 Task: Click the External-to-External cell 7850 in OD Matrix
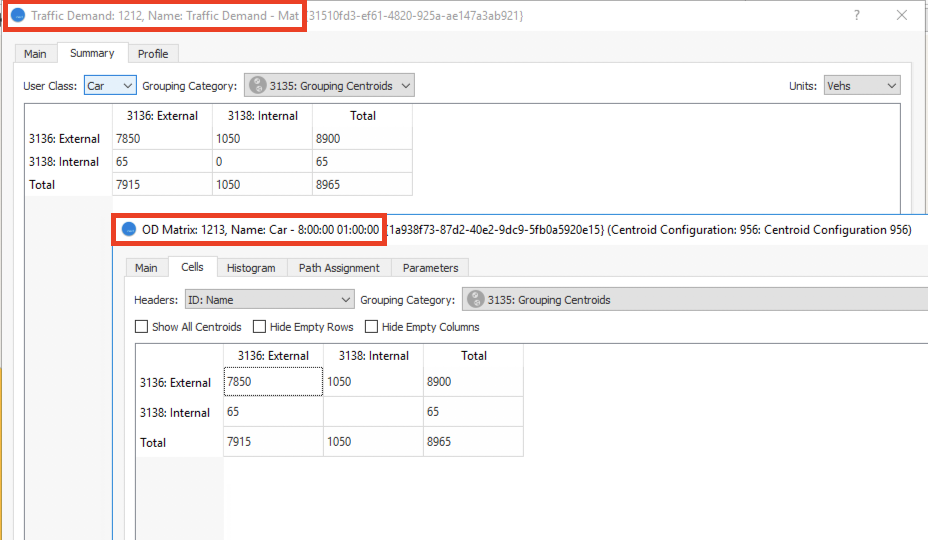tap(273, 382)
